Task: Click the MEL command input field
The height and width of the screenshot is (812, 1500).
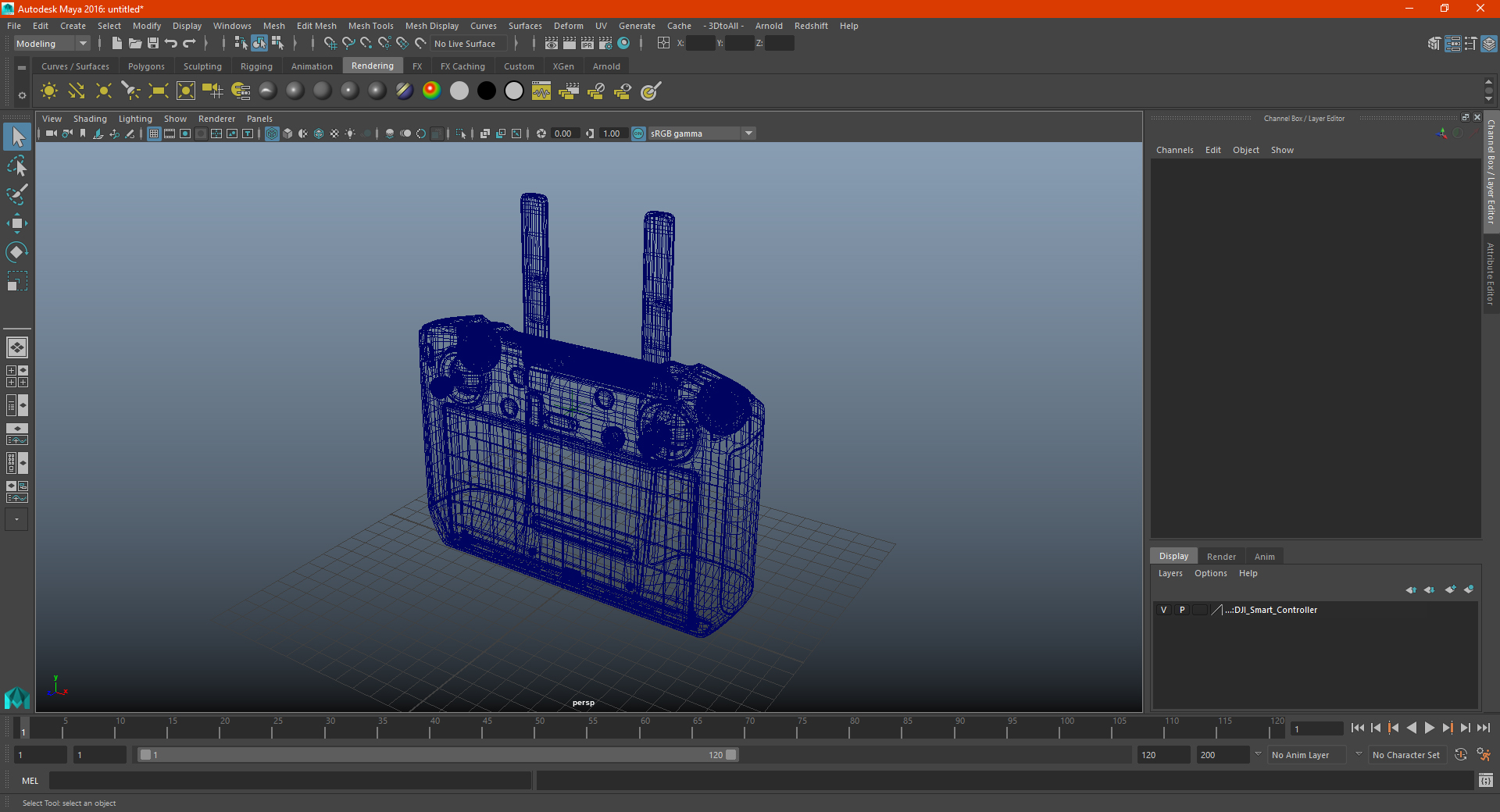Action: (x=290, y=780)
